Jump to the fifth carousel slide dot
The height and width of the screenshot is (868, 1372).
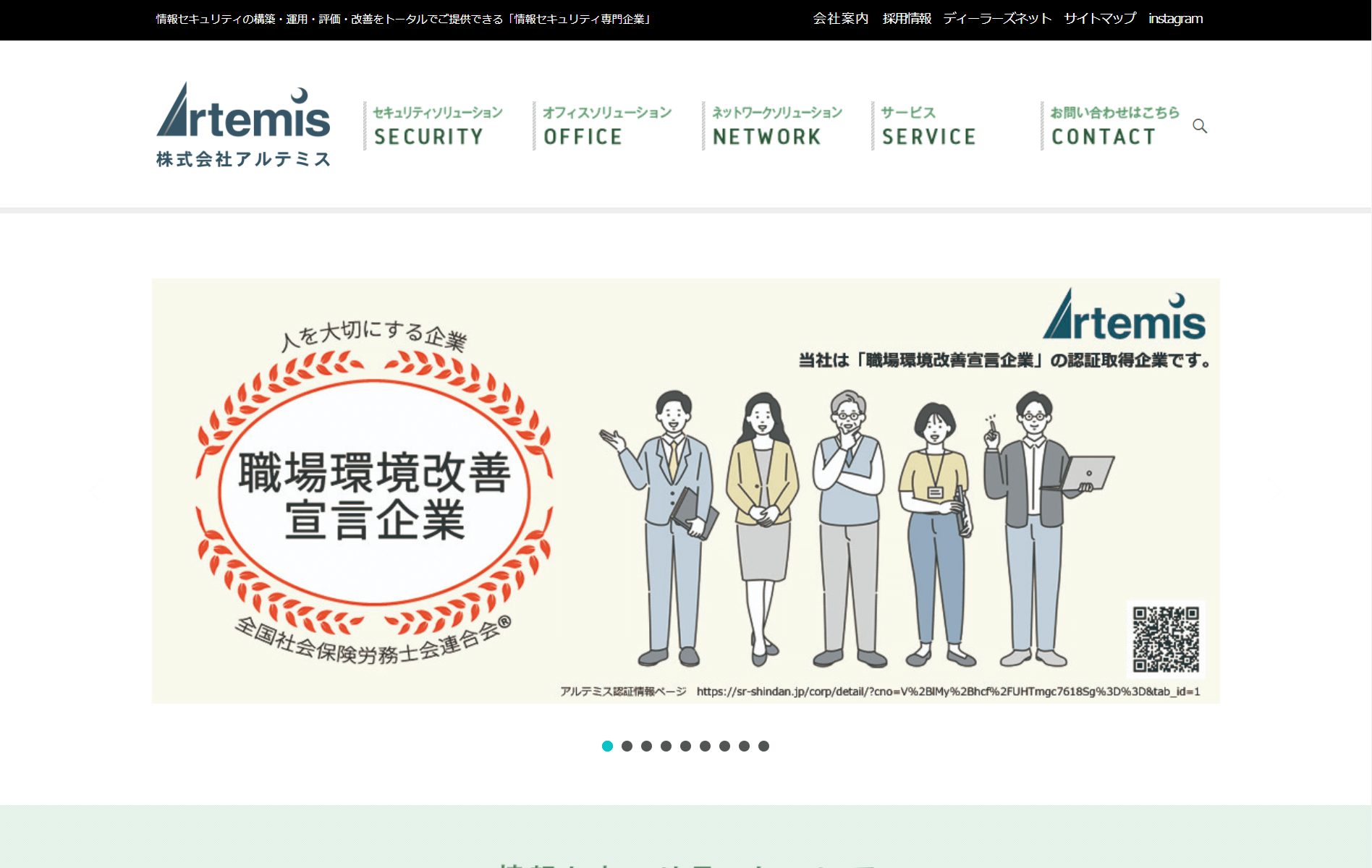point(685,746)
